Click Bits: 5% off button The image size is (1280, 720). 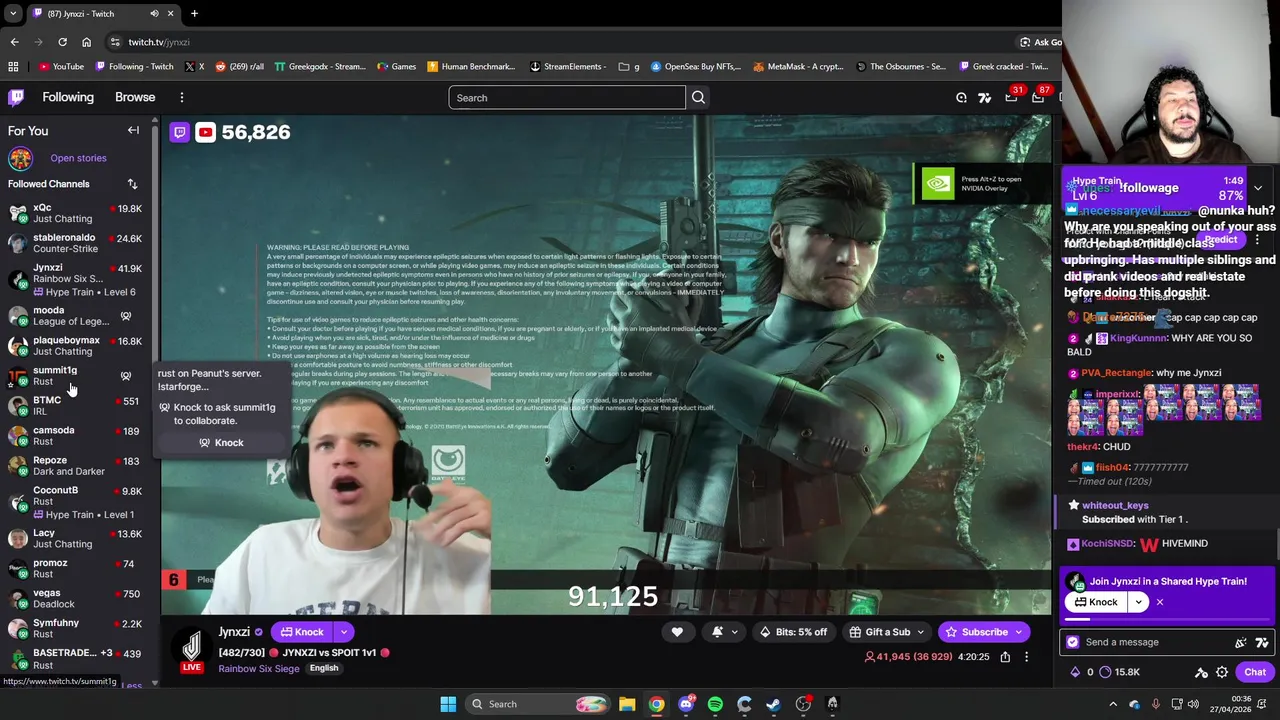click(x=794, y=632)
